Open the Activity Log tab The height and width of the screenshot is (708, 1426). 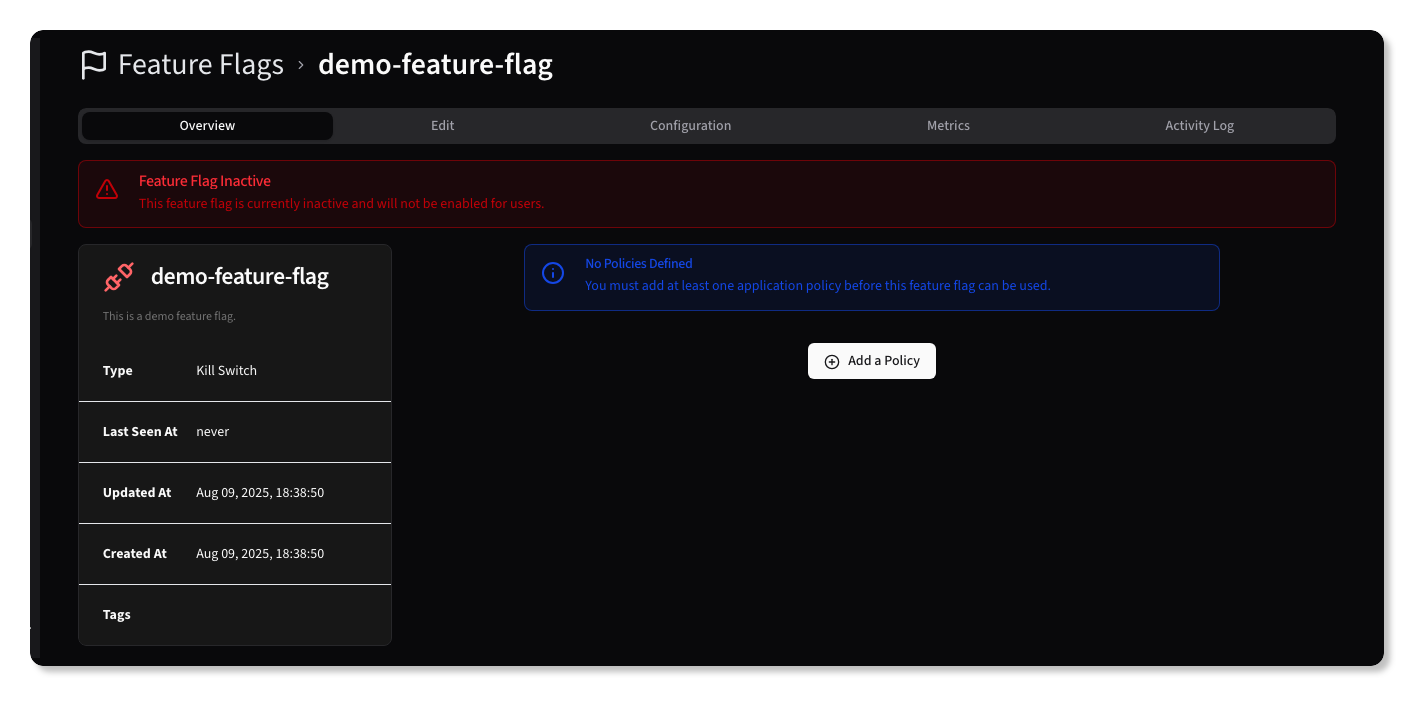pos(1199,126)
